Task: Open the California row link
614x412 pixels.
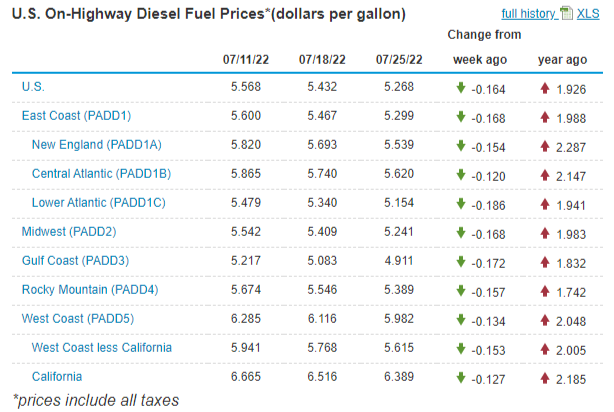Action: 57,377
